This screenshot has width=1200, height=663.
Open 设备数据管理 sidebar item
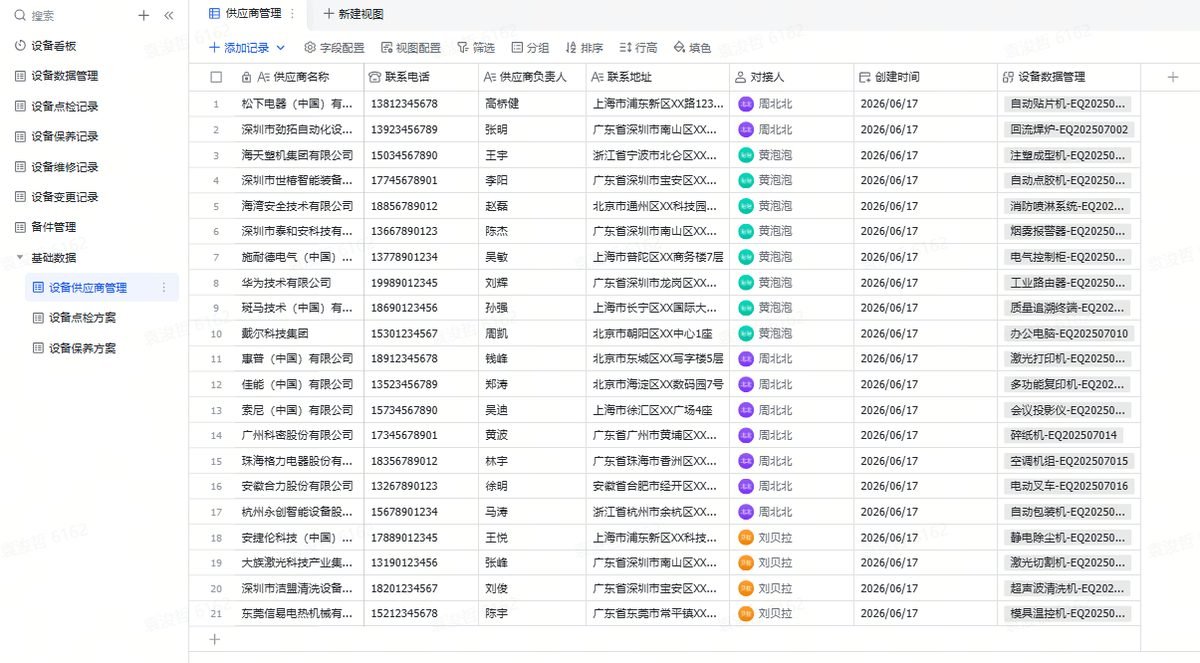65,76
